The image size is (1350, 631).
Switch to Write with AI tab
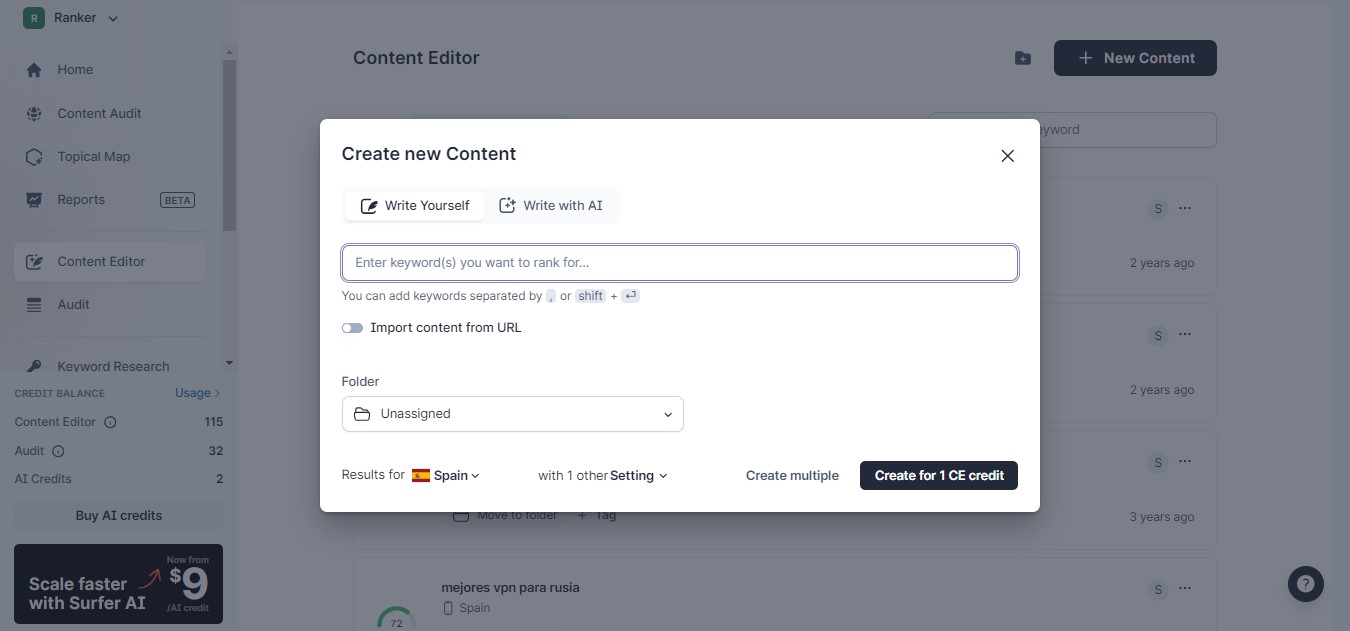(551, 206)
